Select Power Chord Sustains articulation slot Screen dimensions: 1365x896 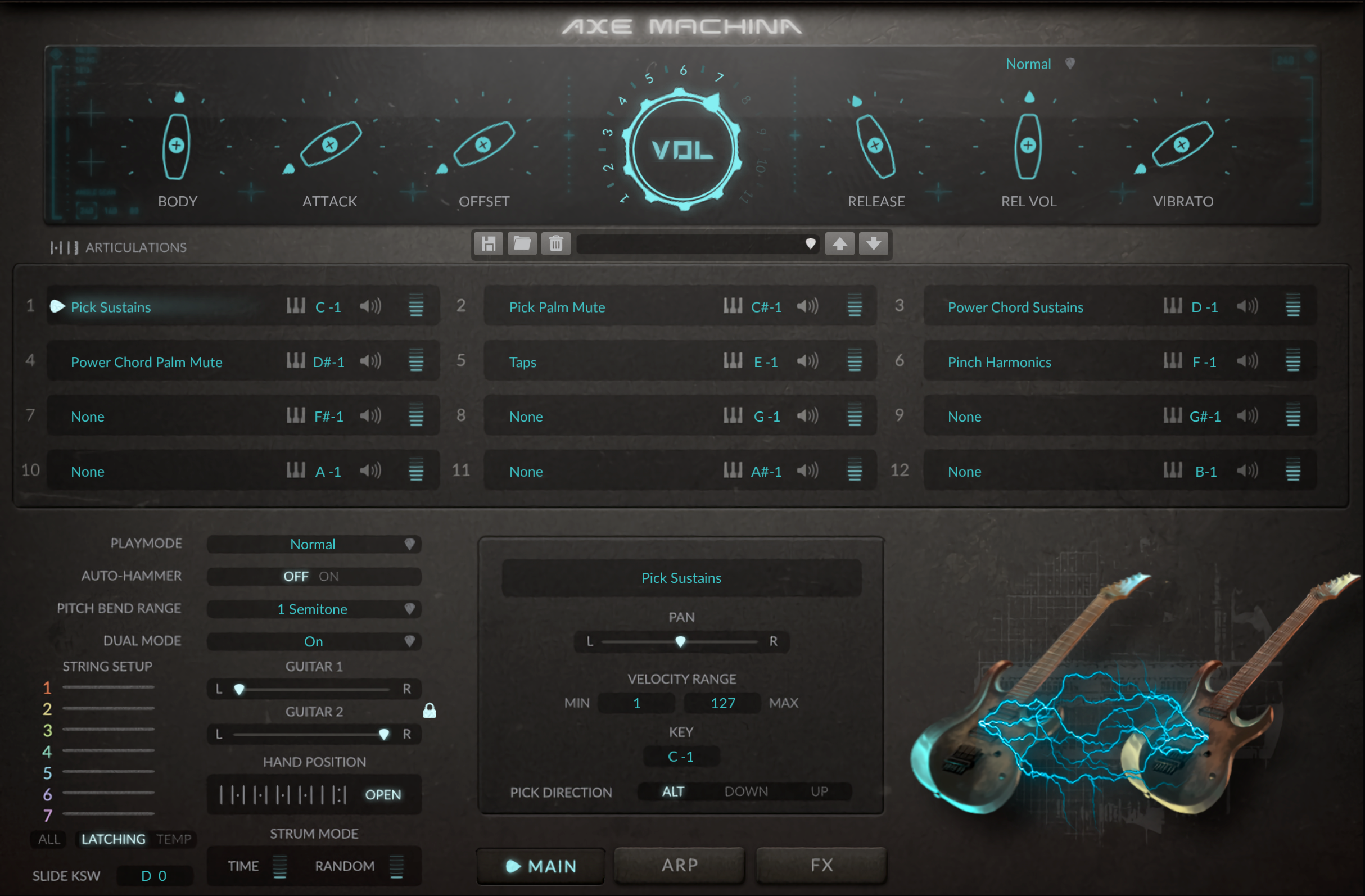pos(1015,307)
